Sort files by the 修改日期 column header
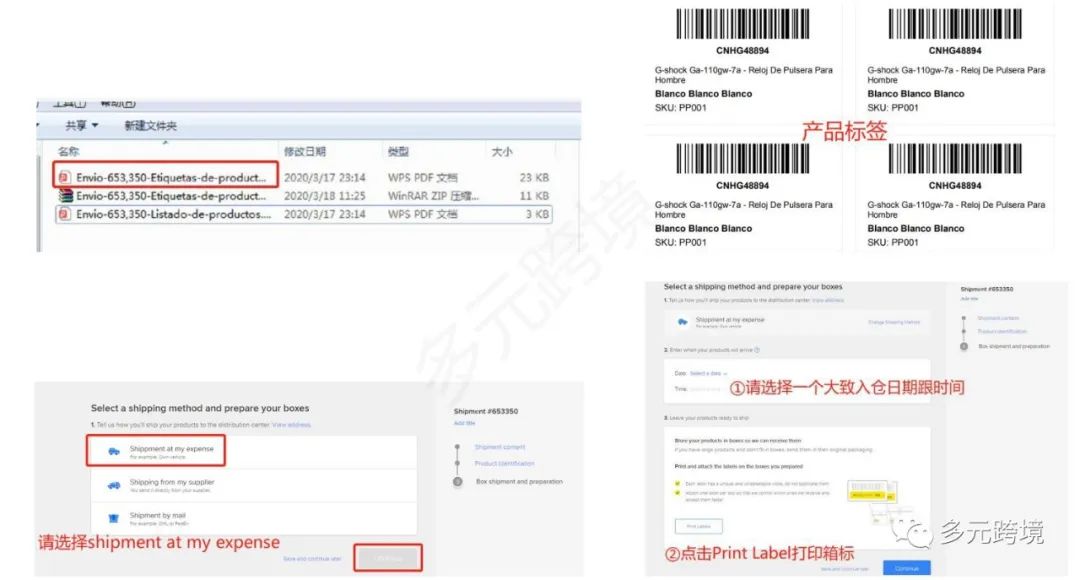The width and height of the screenshot is (1080, 580). click(304, 152)
